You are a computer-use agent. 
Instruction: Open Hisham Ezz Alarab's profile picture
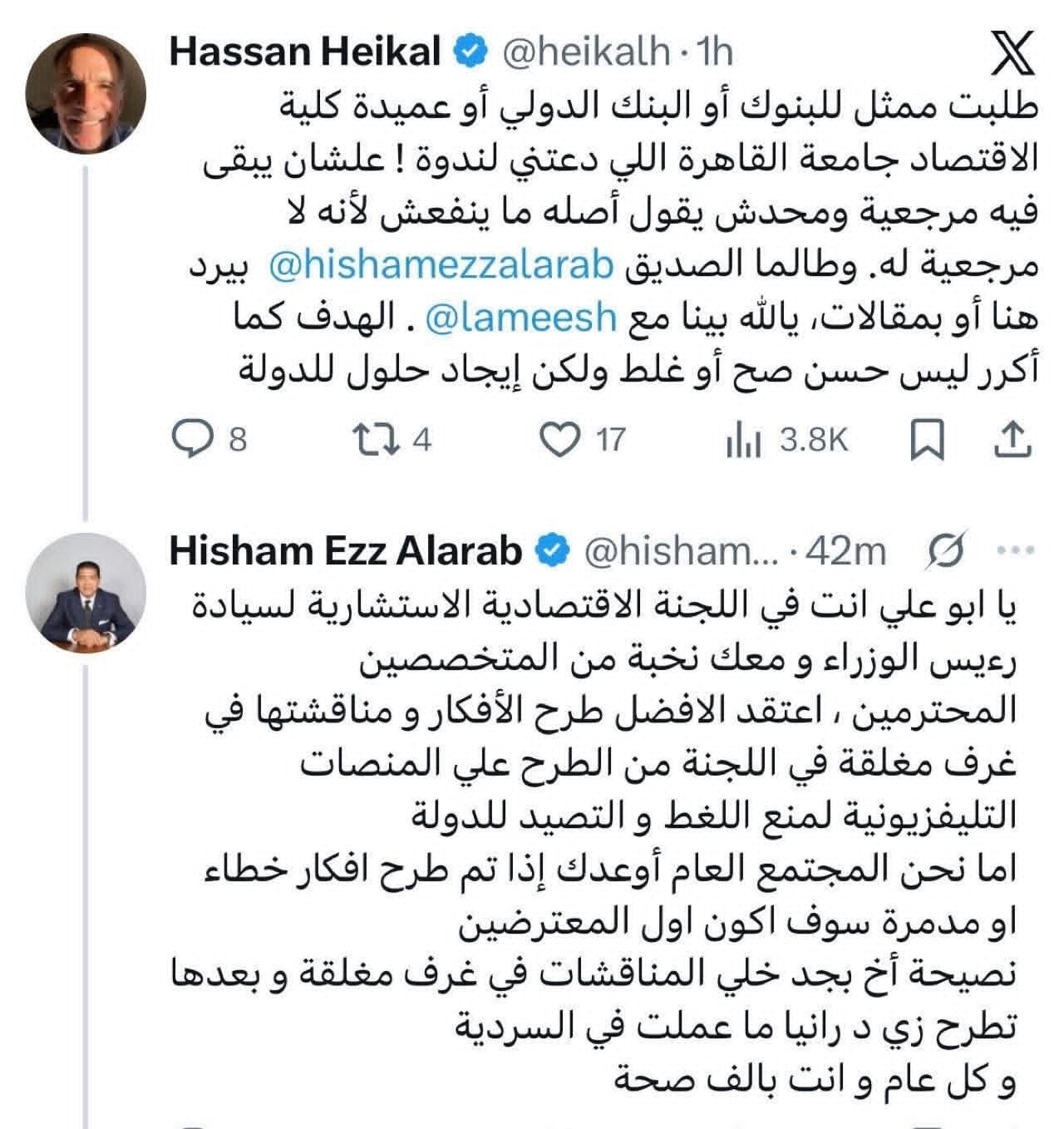pos(86,592)
